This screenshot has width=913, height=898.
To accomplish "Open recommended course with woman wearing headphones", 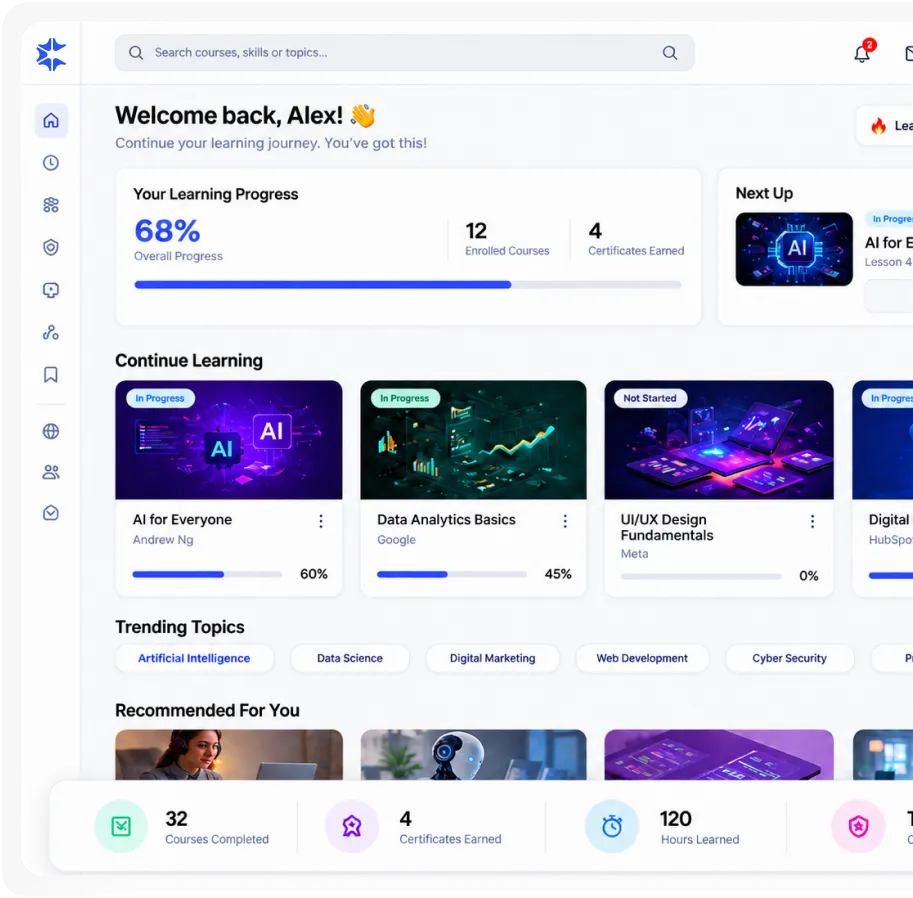I will pos(229,755).
